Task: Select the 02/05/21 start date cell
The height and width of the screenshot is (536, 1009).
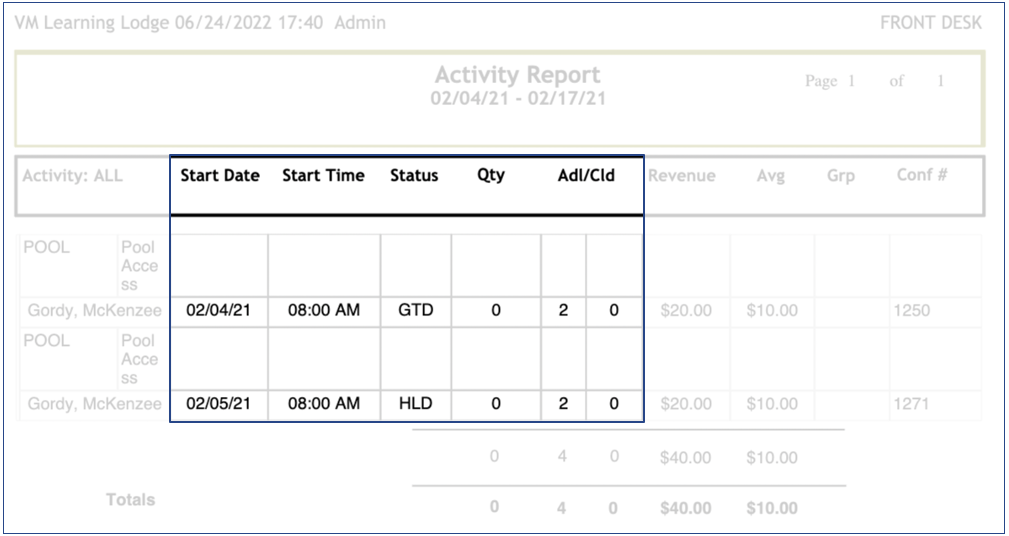Action: (219, 405)
